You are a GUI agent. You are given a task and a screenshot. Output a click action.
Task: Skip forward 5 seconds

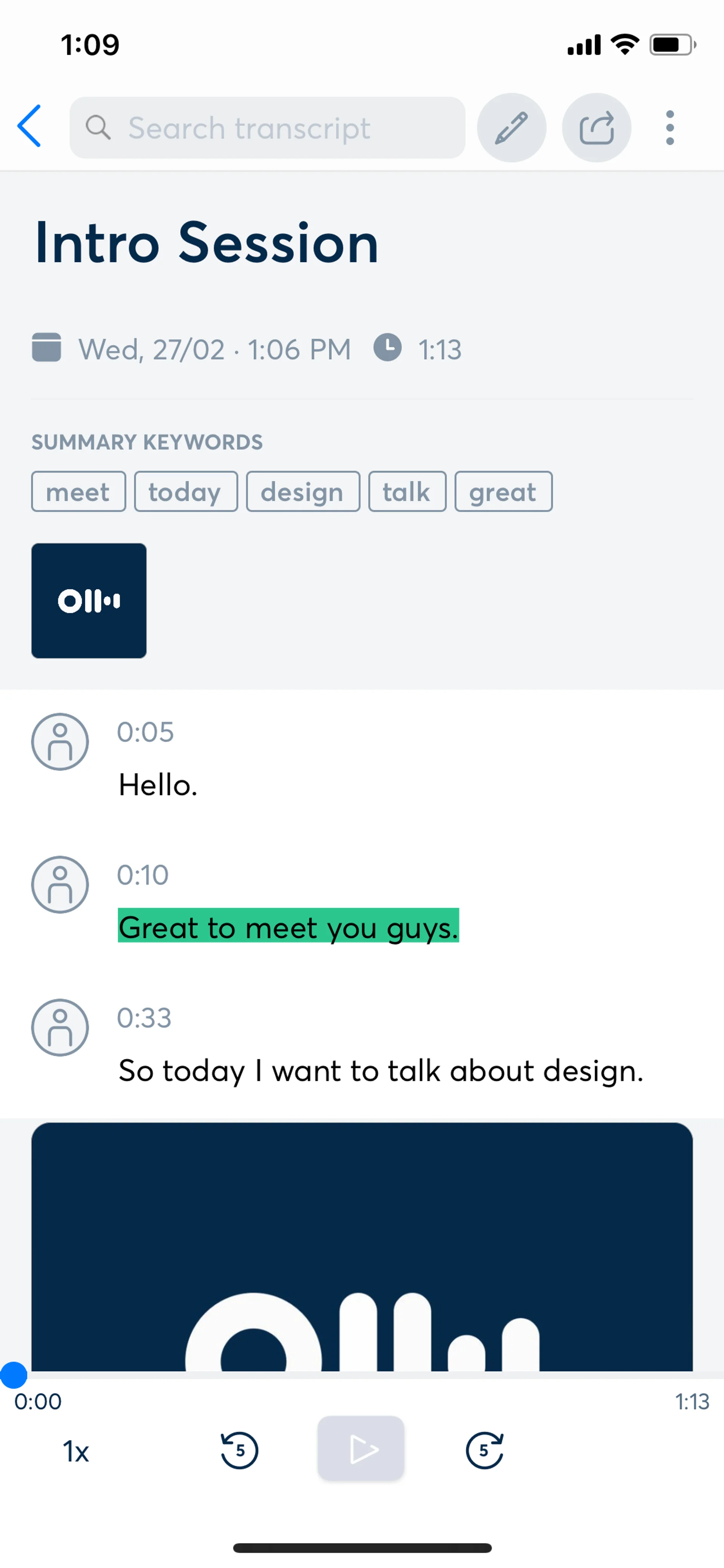pyautogui.click(x=484, y=1451)
